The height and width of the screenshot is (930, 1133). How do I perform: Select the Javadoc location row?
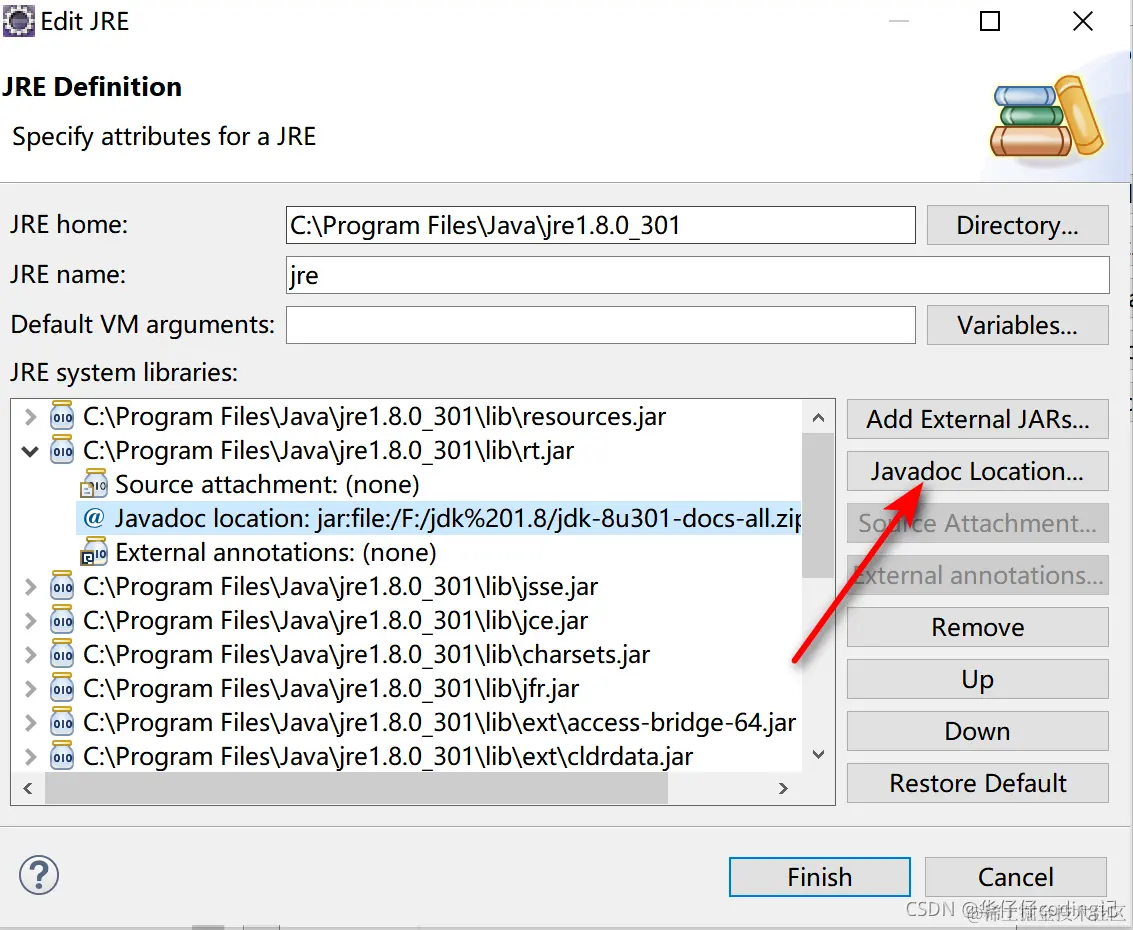coord(438,518)
